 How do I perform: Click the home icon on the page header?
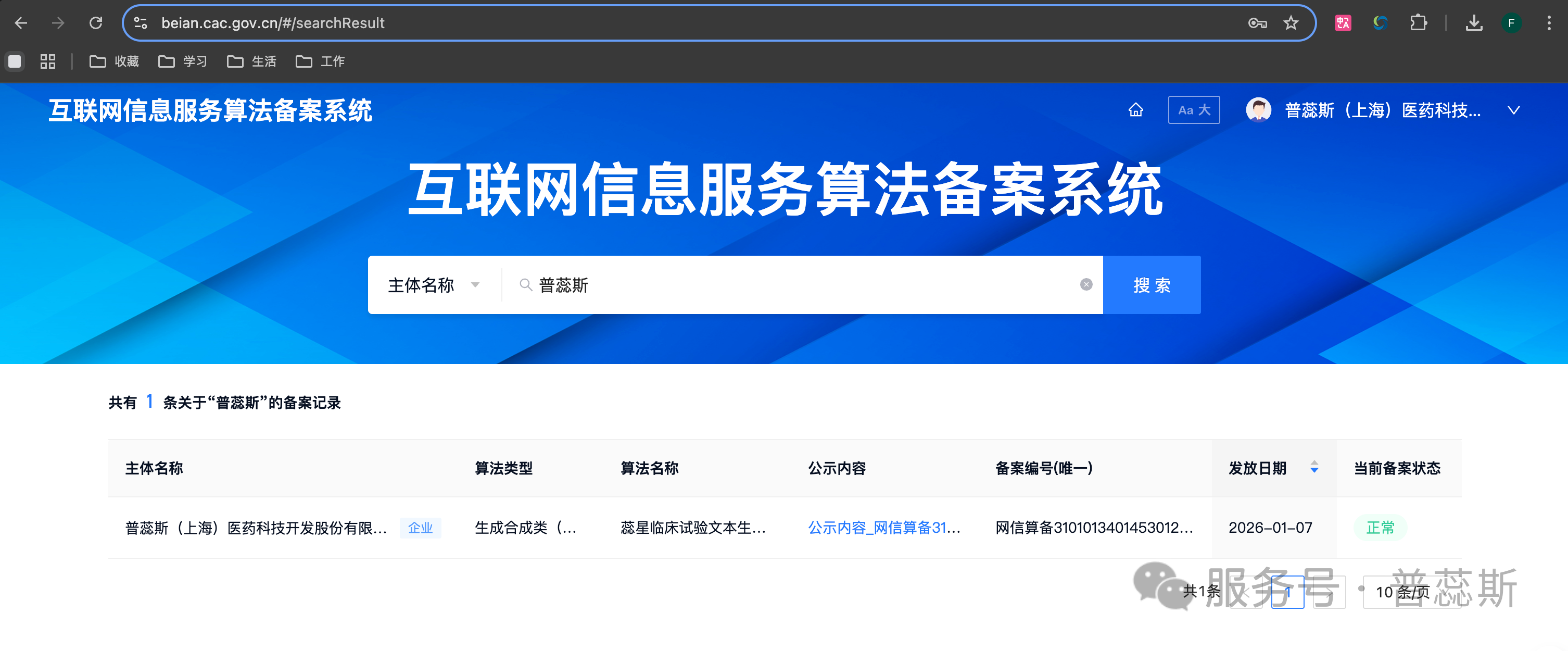[1136, 109]
